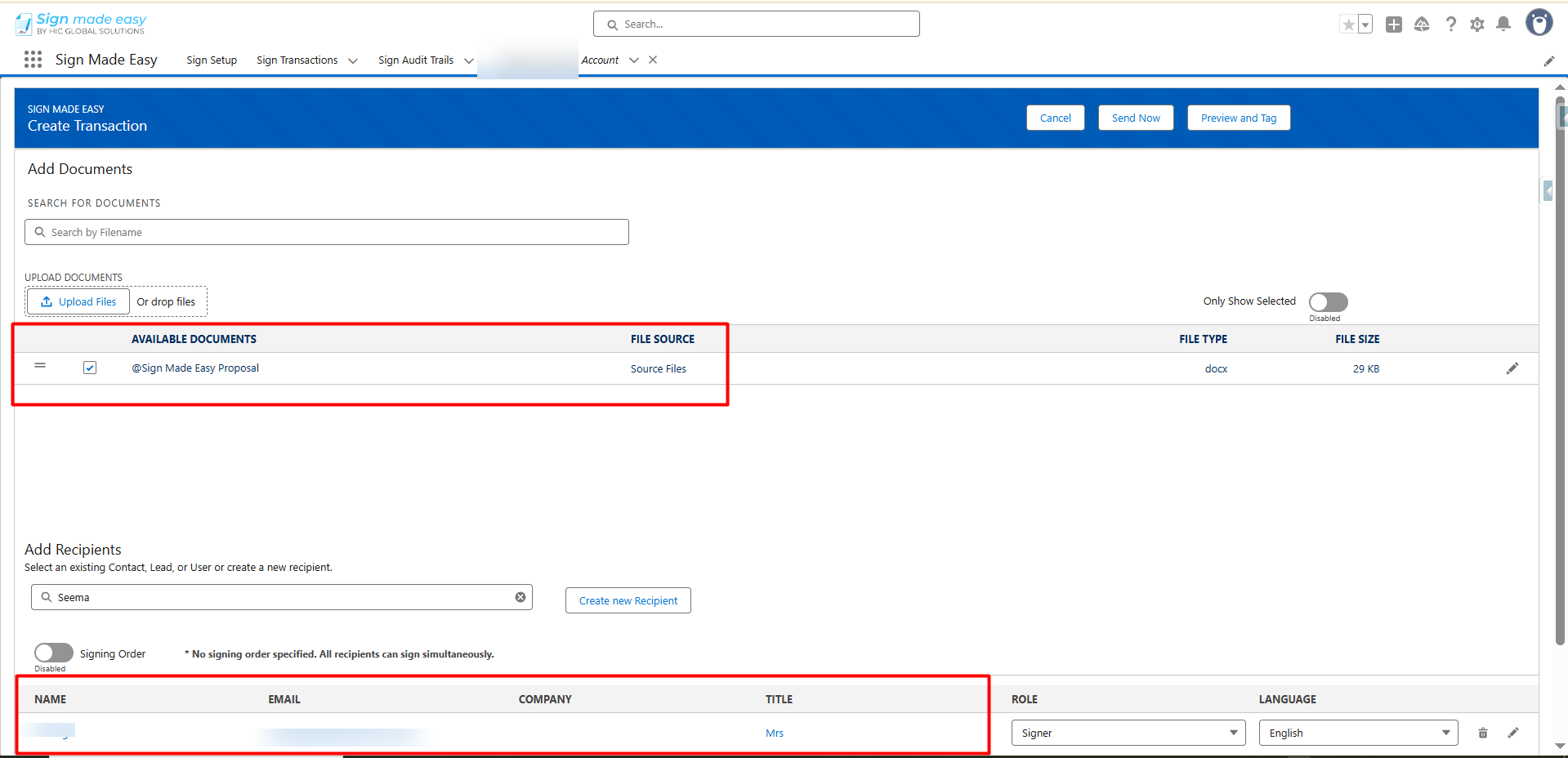Screen dimensions: 1568x758
Task: Click the Favorites star icon
Action: click(x=1348, y=25)
